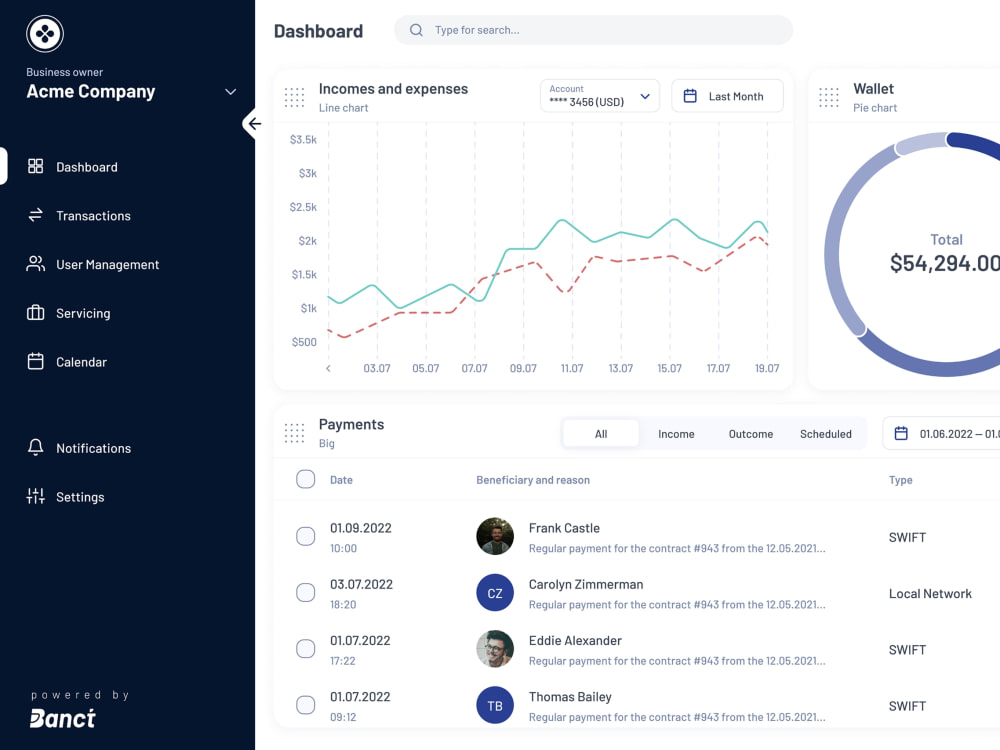Check the Eddie Alexander payment row checkbox
The image size is (1000, 750).
click(x=305, y=649)
